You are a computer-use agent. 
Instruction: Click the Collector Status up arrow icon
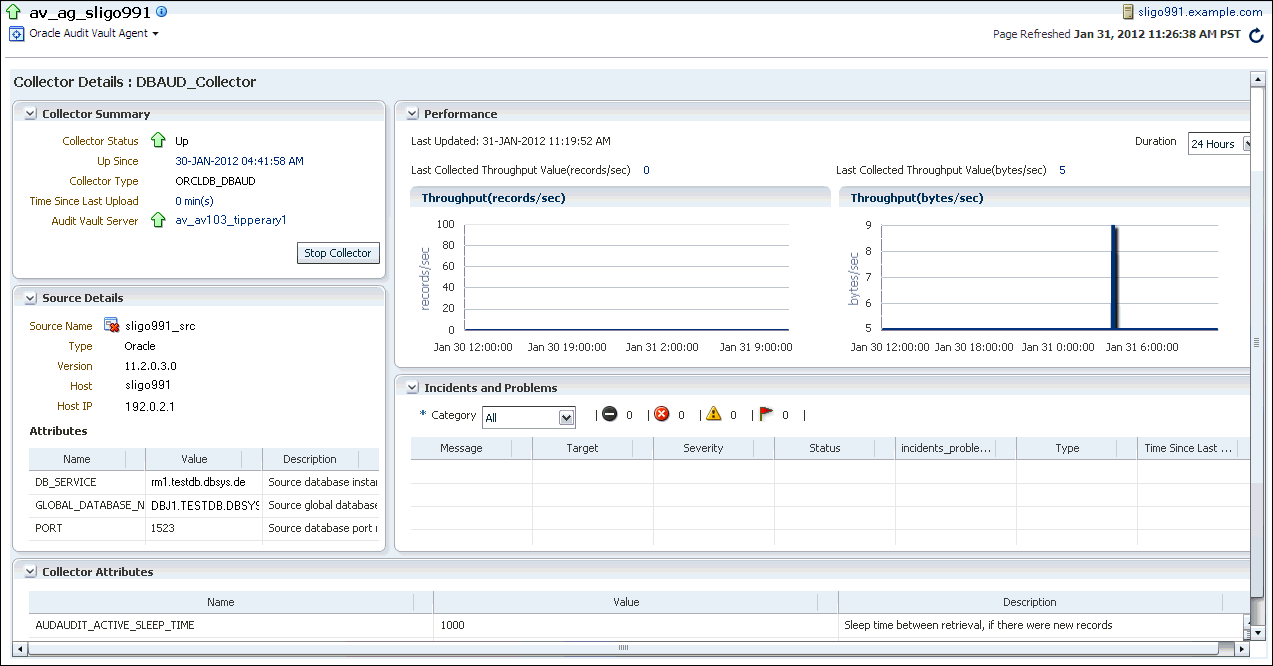pyautogui.click(x=158, y=141)
